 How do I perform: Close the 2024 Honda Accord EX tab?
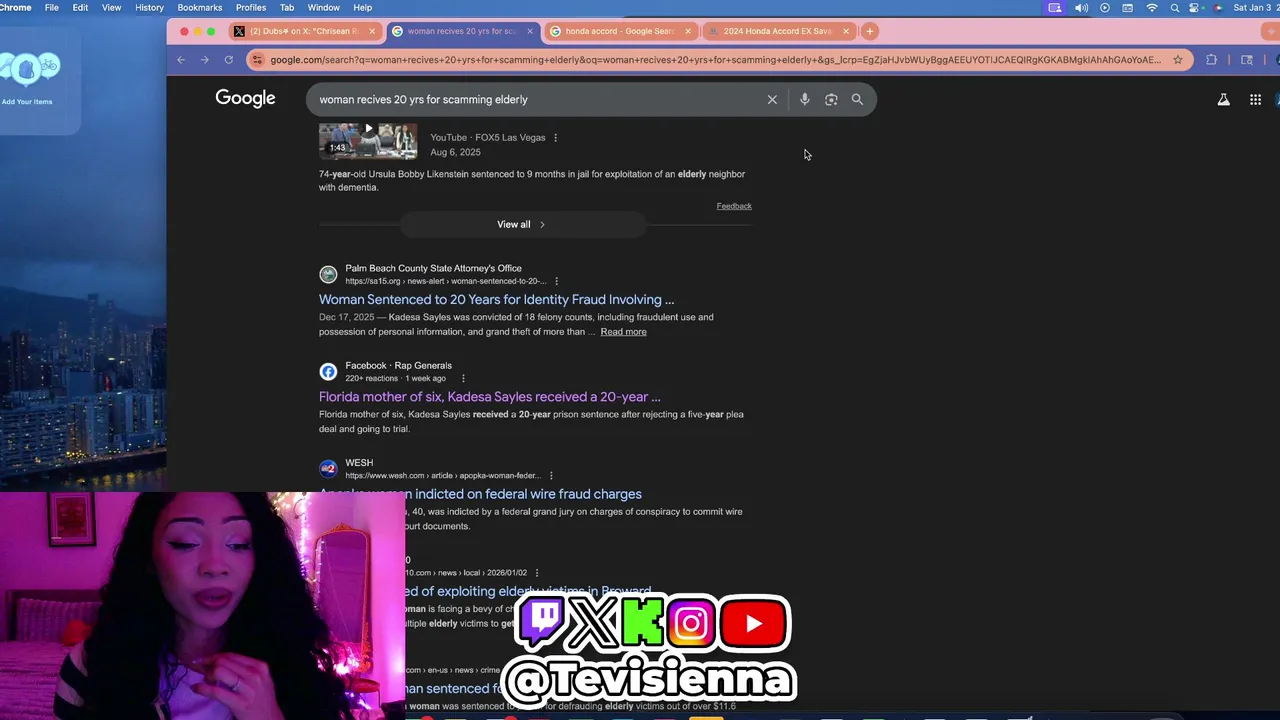coord(846,31)
